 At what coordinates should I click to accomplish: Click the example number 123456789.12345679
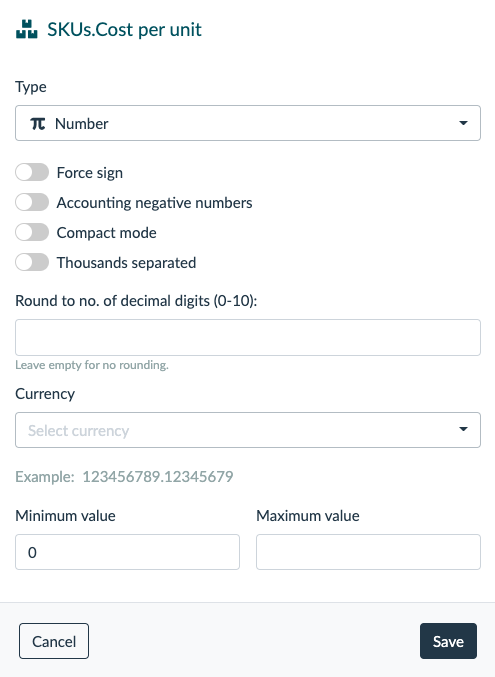pyautogui.click(x=158, y=477)
